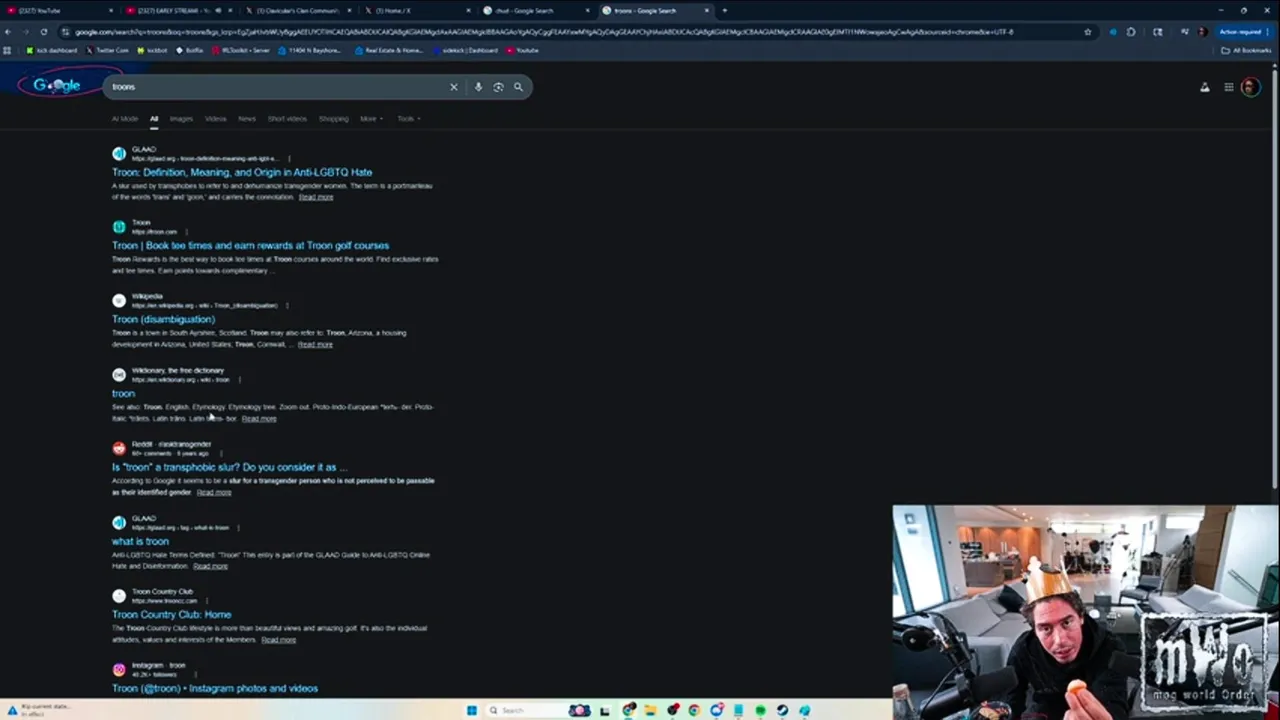Open Steam from the taskbar

782,711
